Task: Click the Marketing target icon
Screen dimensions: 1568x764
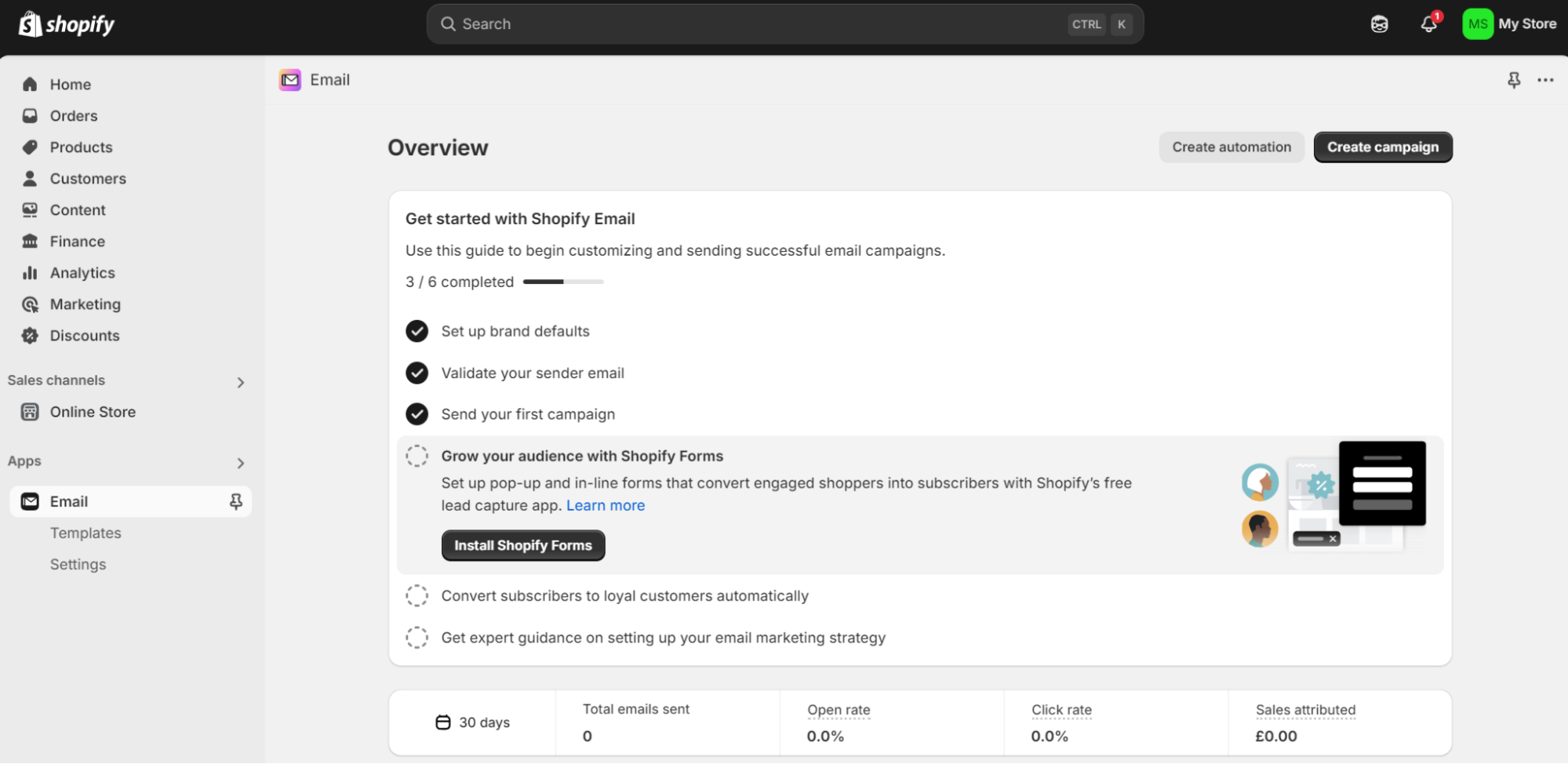Action: 30,304
